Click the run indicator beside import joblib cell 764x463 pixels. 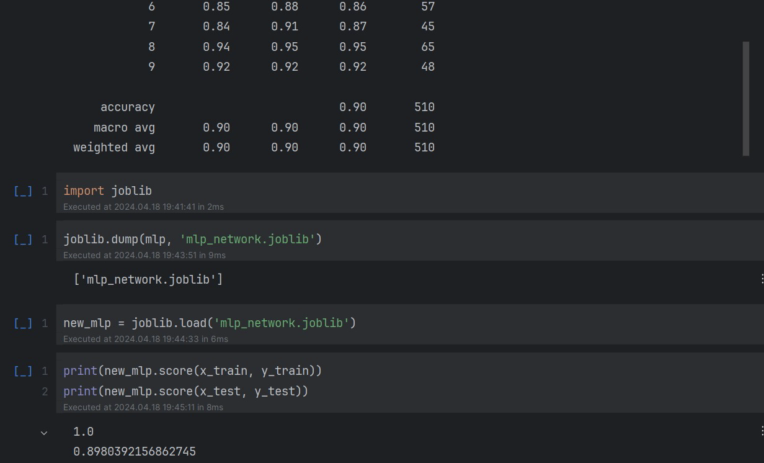(23, 191)
